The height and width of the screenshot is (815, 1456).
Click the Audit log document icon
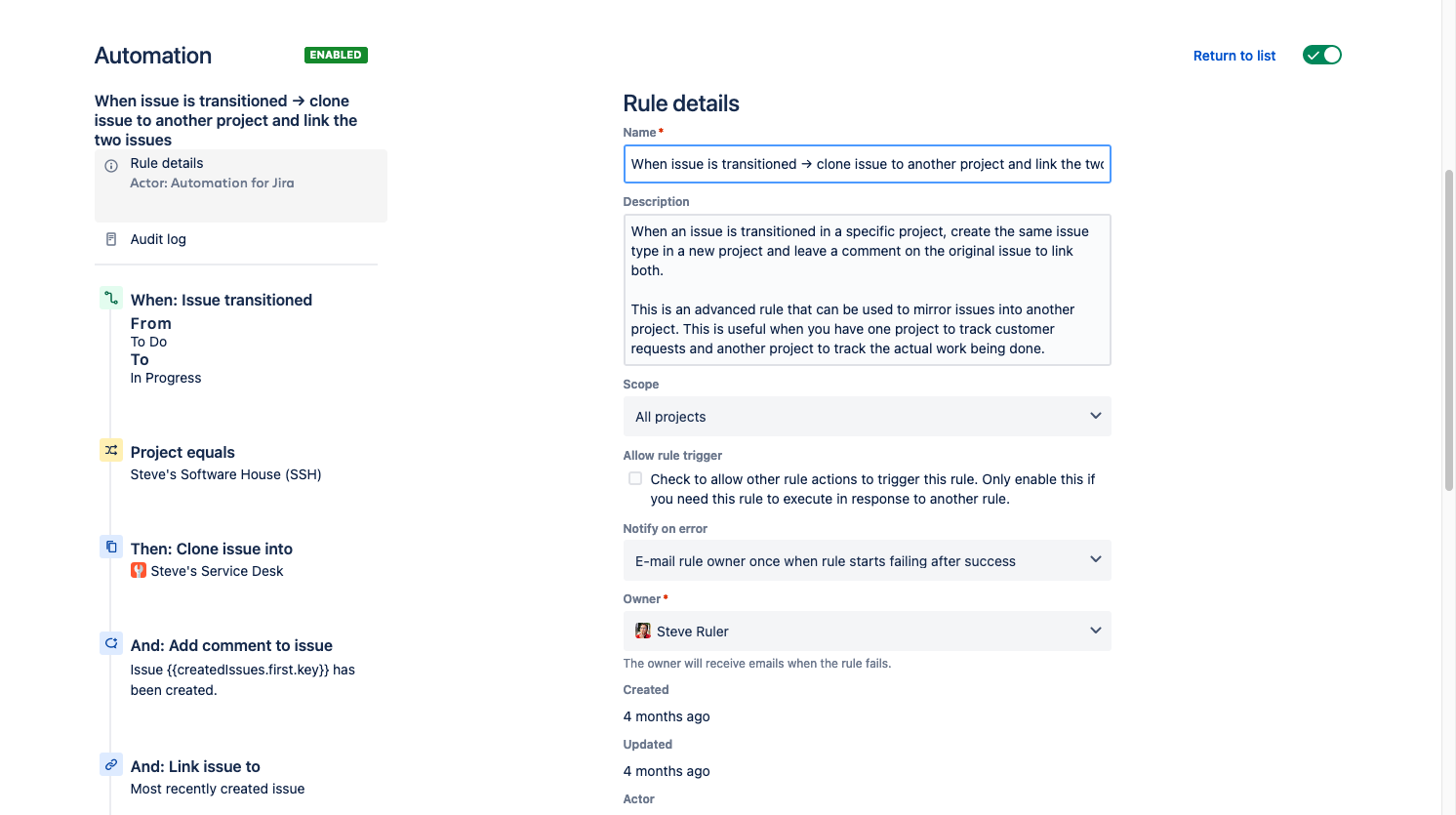click(x=111, y=239)
